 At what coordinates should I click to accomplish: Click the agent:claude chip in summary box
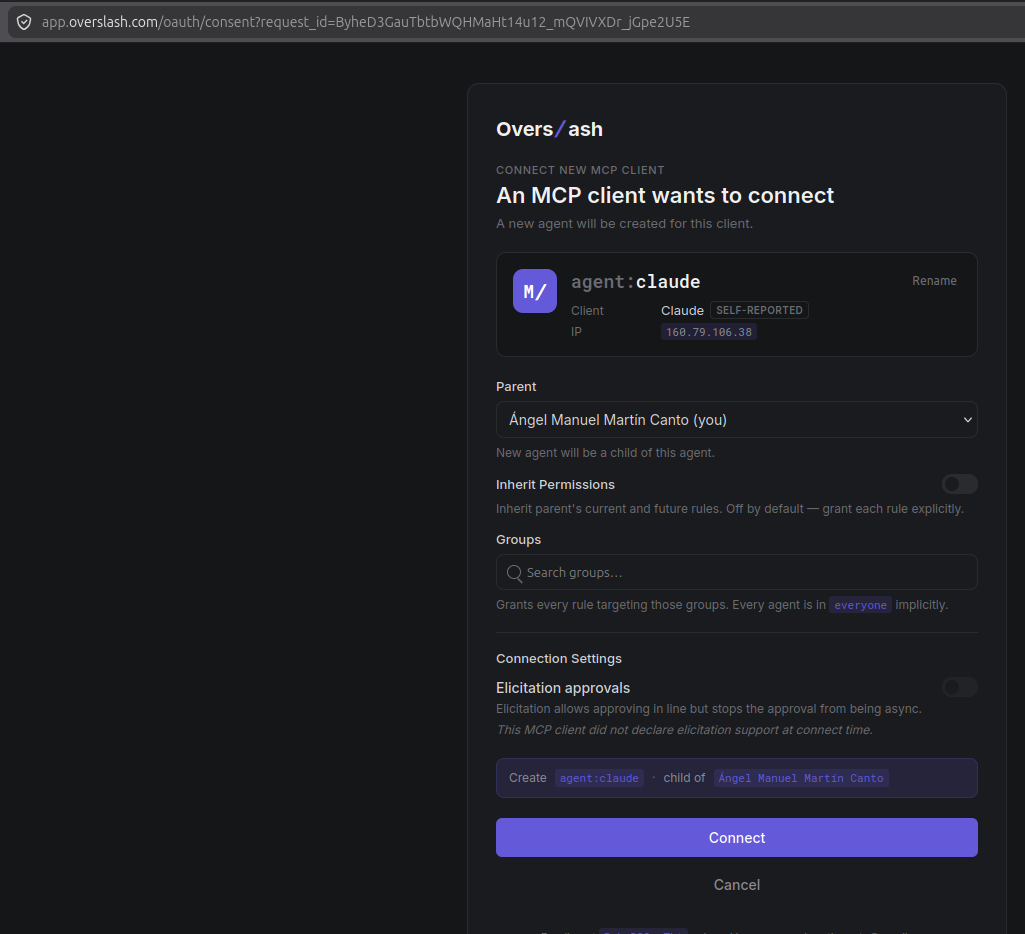pos(599,778)
